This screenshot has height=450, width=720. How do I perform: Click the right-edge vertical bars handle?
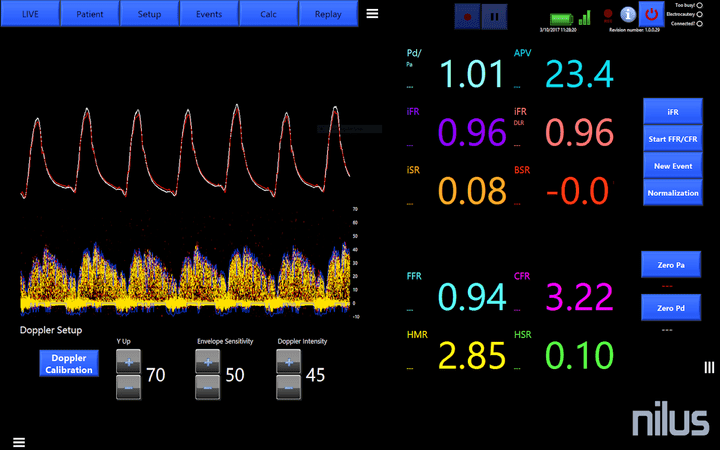coord(709,367)
